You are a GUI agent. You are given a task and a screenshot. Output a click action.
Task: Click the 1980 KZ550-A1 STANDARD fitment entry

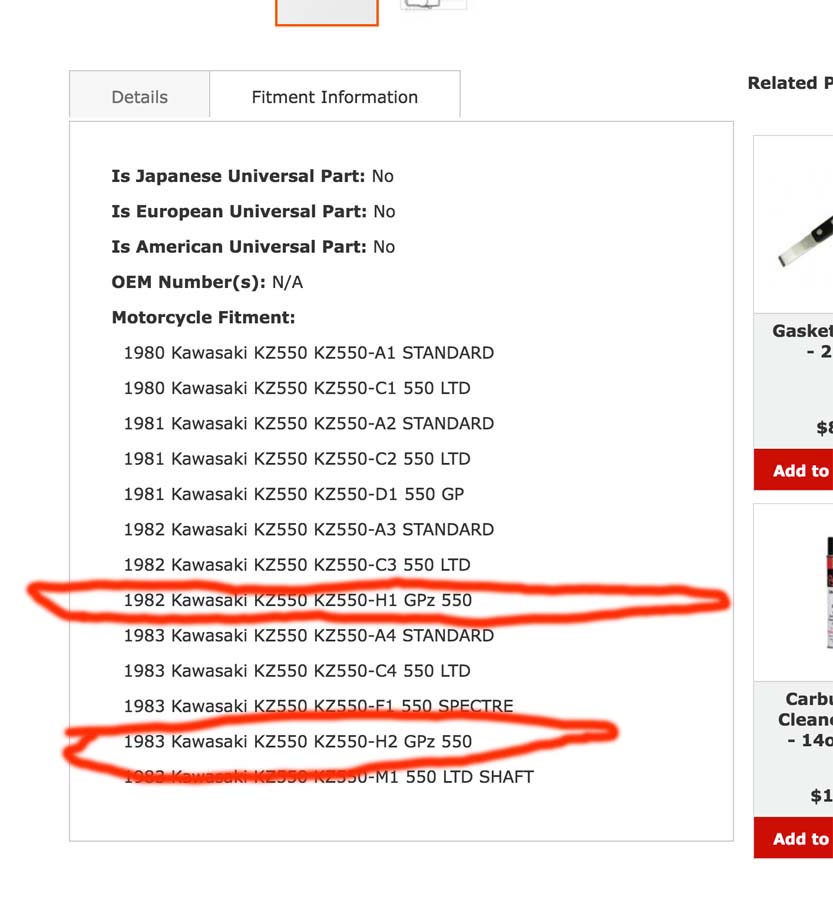point(308,353)
